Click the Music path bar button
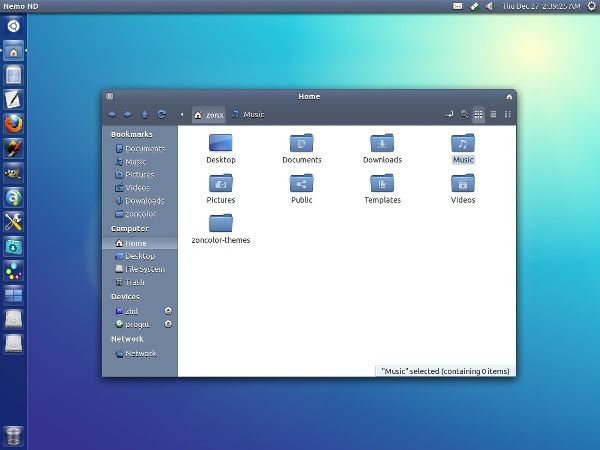Viewport: 600px width, 450px height. [x=248, y=115]
